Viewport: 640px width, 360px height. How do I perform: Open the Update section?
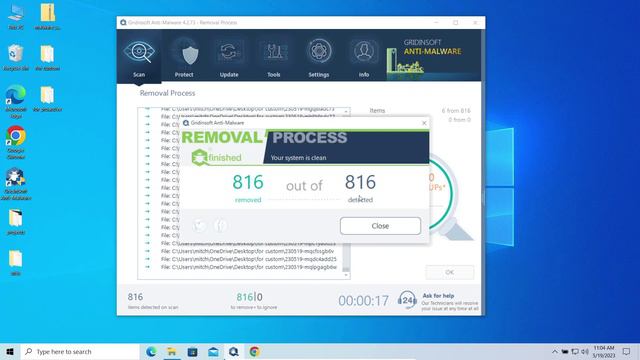(229, 57)
